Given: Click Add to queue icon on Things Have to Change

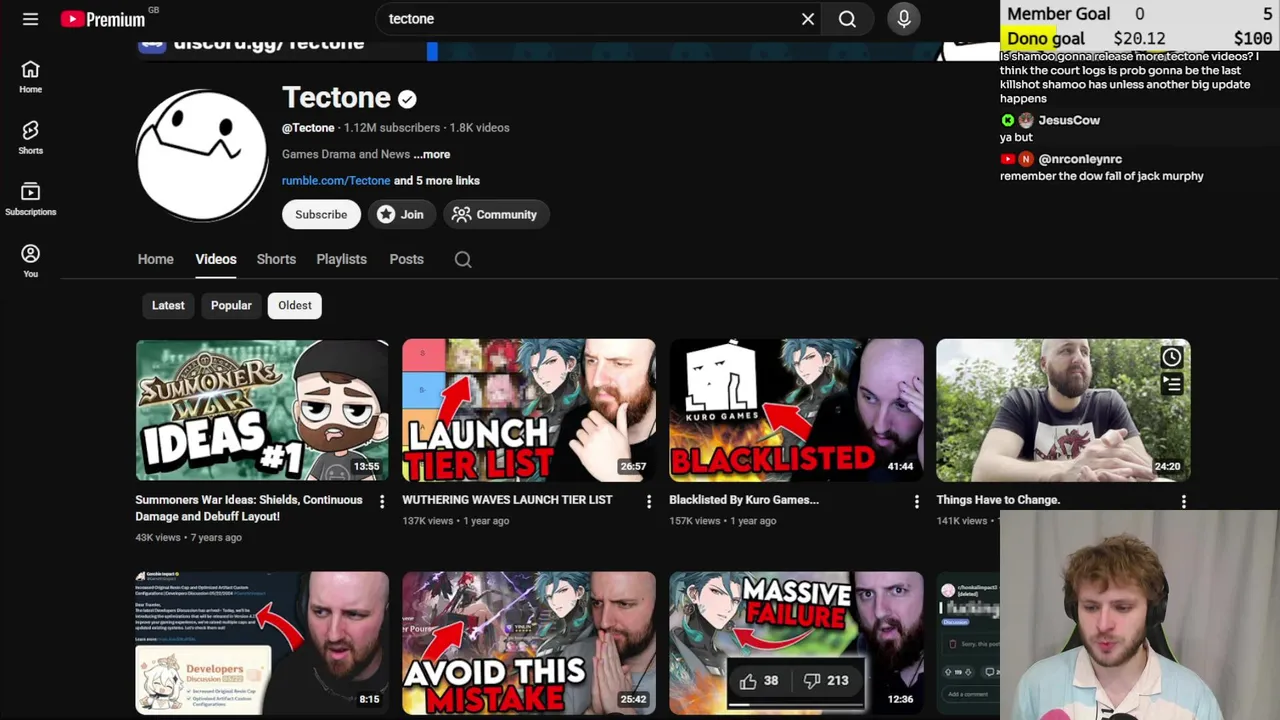Looking at the screenshot, I should click(1172, 384).
